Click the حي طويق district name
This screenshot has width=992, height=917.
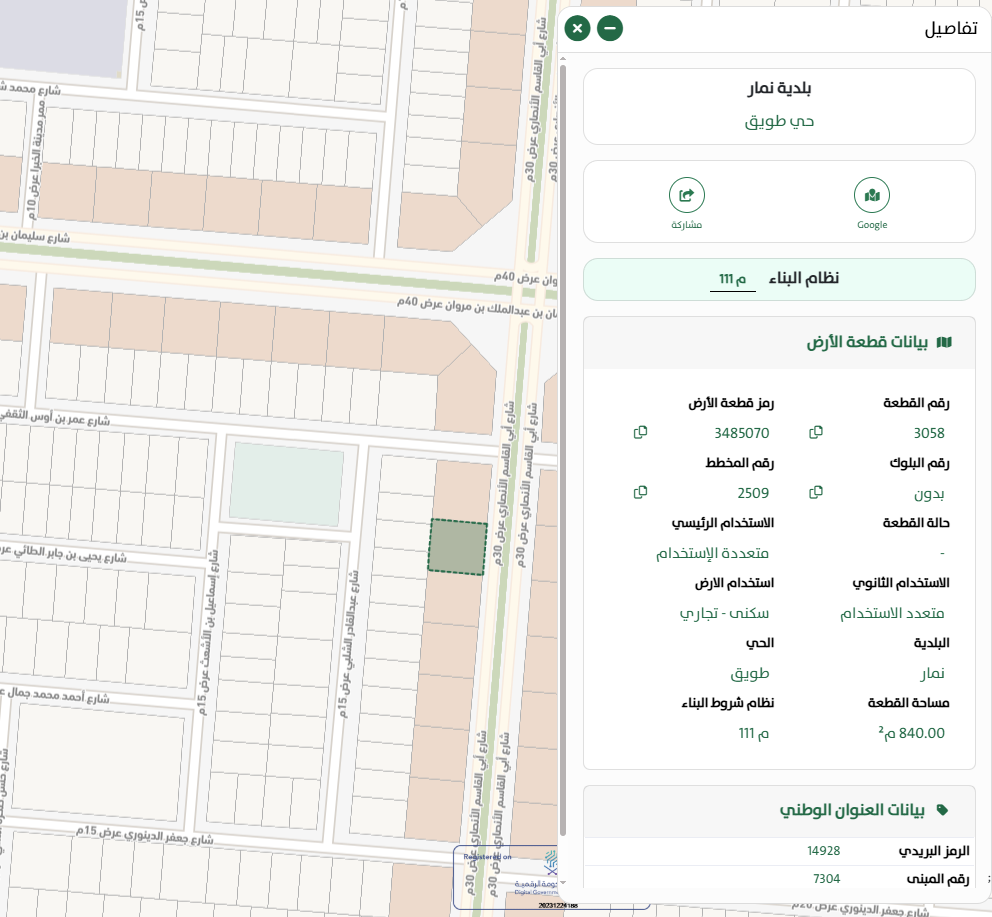tap(779, 121)
